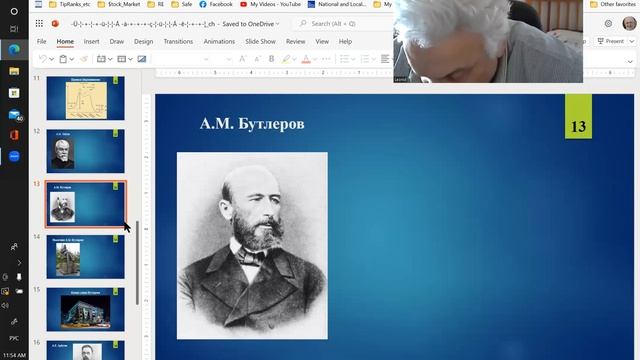The width and height of the screenshot is (640, 360).
Task: Open the red Office taskbar icon
Action: (x=14, y=135)
